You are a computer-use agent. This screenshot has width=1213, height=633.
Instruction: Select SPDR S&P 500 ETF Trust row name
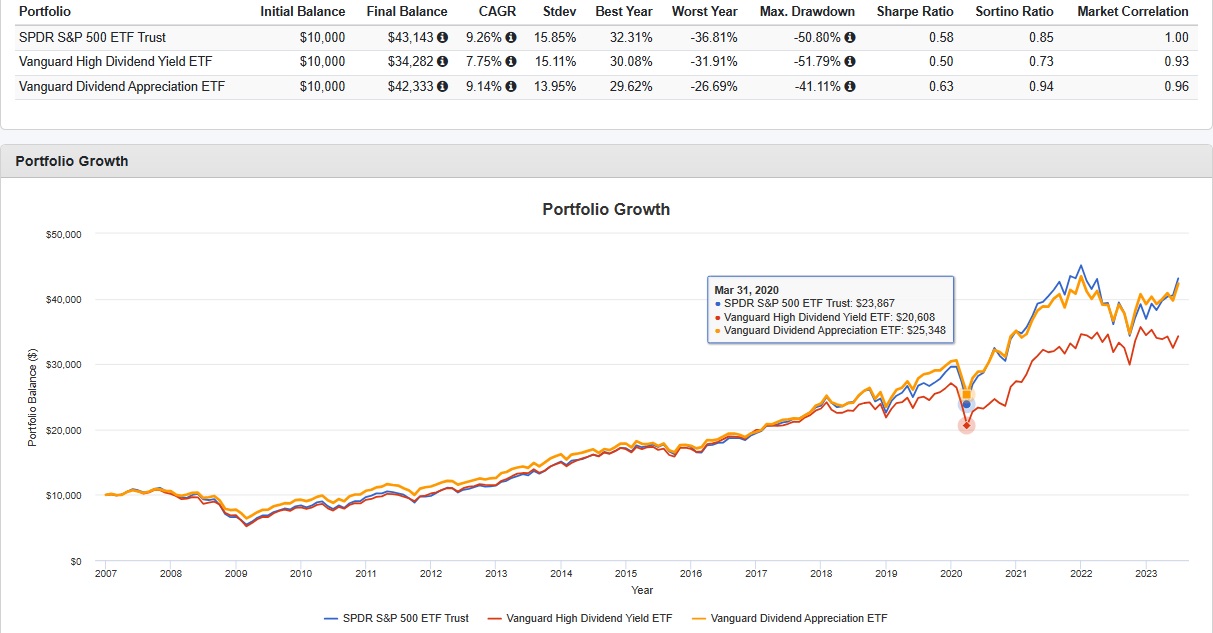(x=92, y=38)
